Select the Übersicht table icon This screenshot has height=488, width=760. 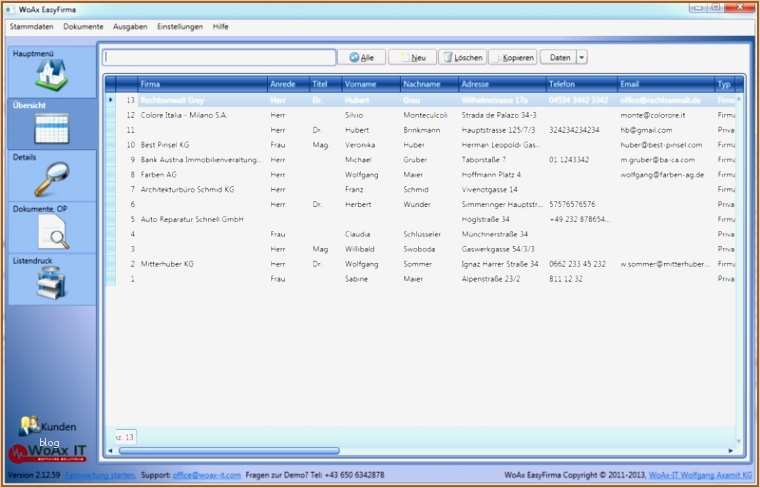(52, 128)
